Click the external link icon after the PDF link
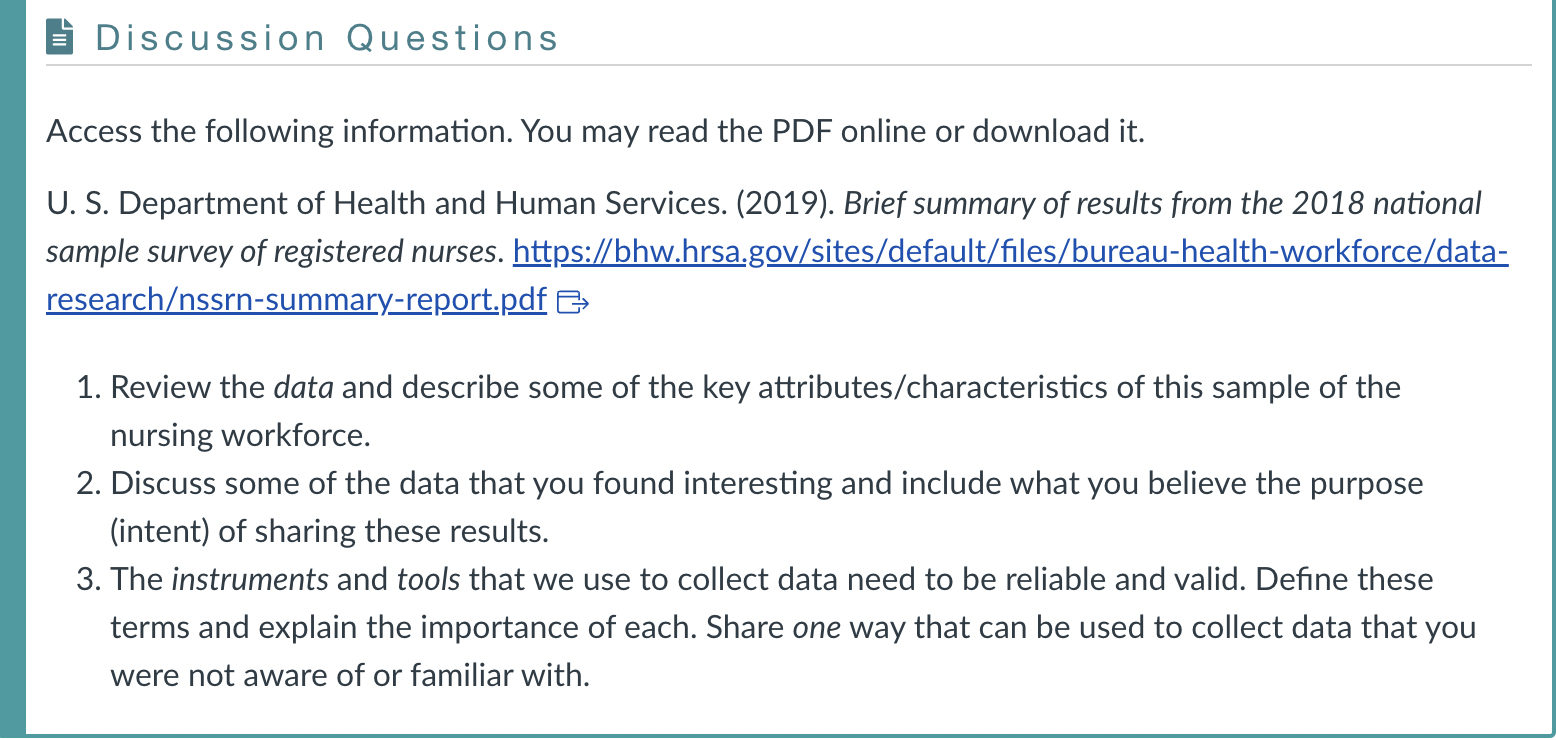The image size is (1556, 740). [x=573, y=301]
